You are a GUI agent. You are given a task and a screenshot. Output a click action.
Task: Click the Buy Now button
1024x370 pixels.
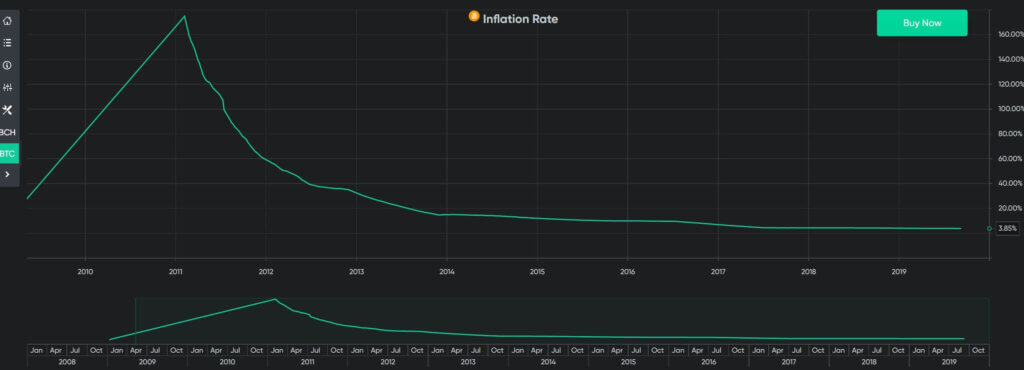tap(922, 23)
